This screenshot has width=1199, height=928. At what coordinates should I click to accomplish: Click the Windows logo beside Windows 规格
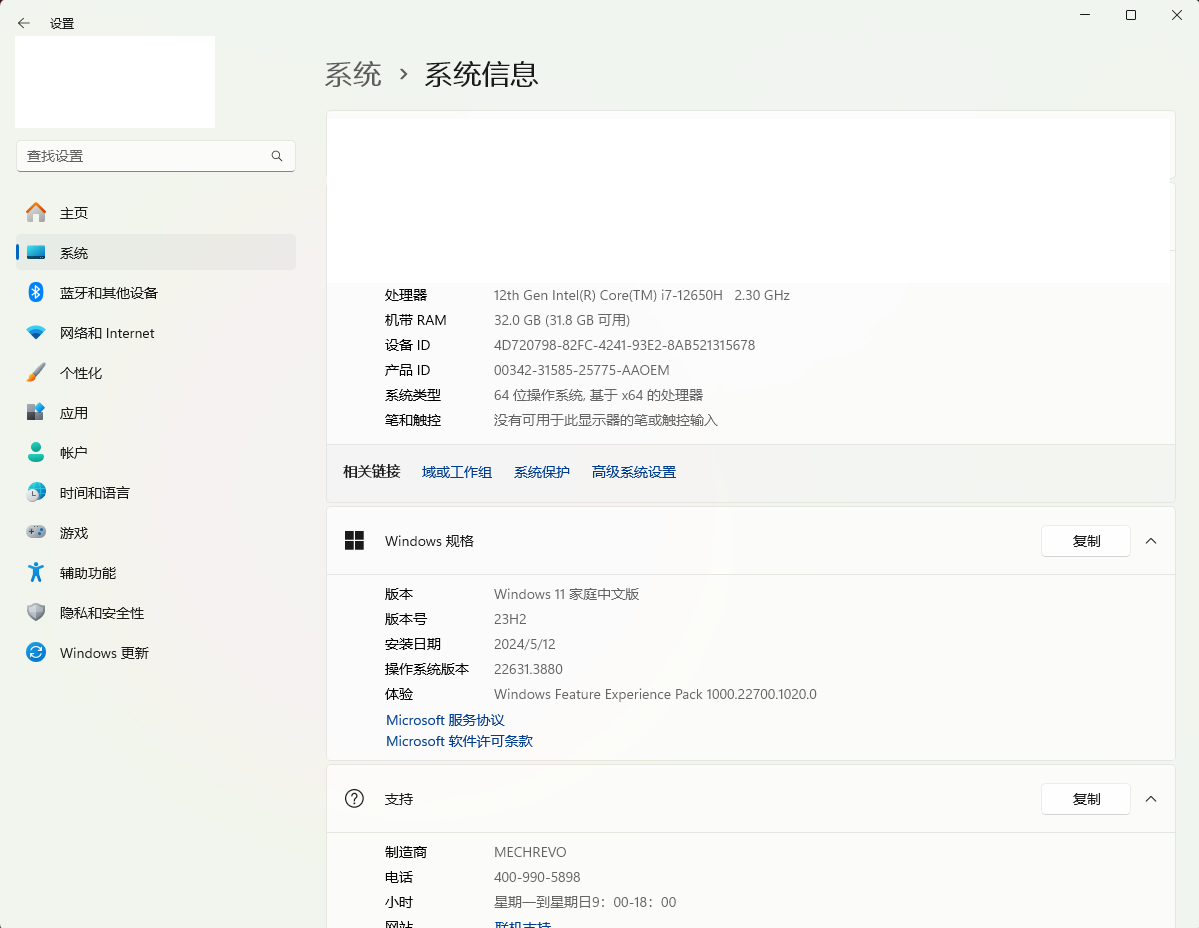click(x=354, y=540)
